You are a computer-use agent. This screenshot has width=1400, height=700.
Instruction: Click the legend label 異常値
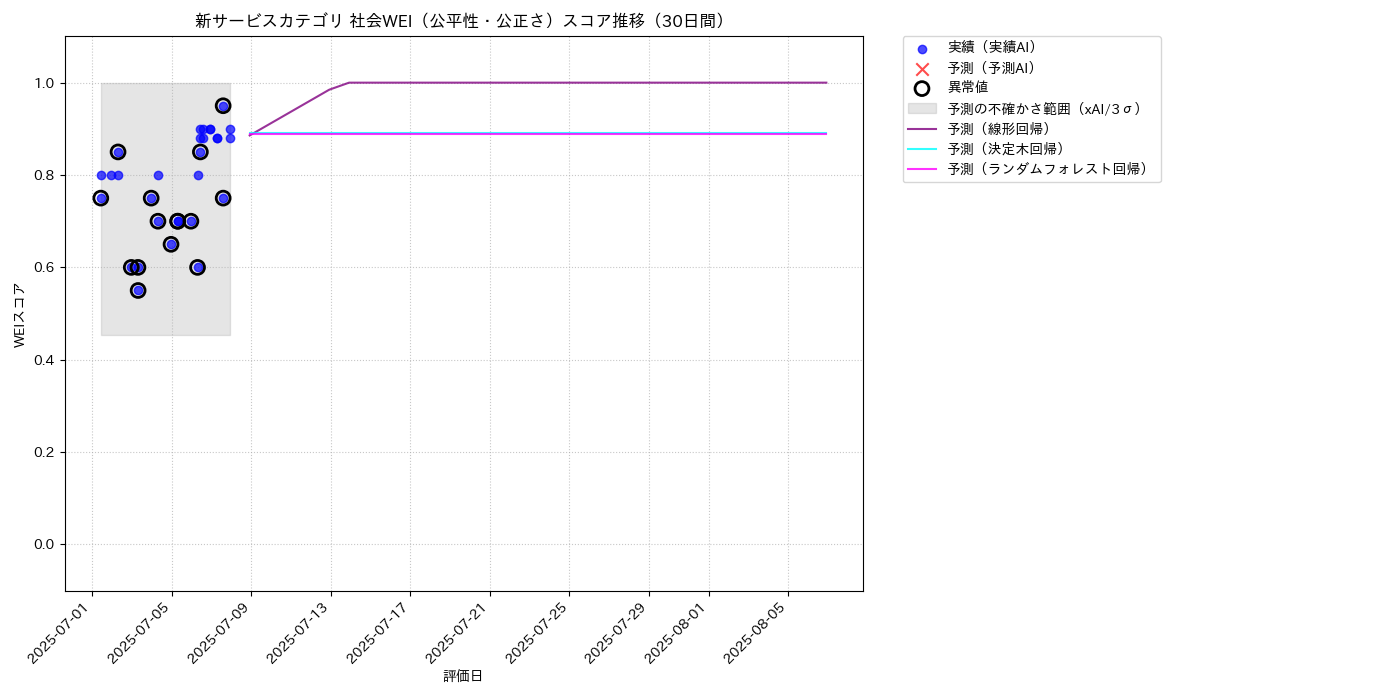[x=968, y=88]
